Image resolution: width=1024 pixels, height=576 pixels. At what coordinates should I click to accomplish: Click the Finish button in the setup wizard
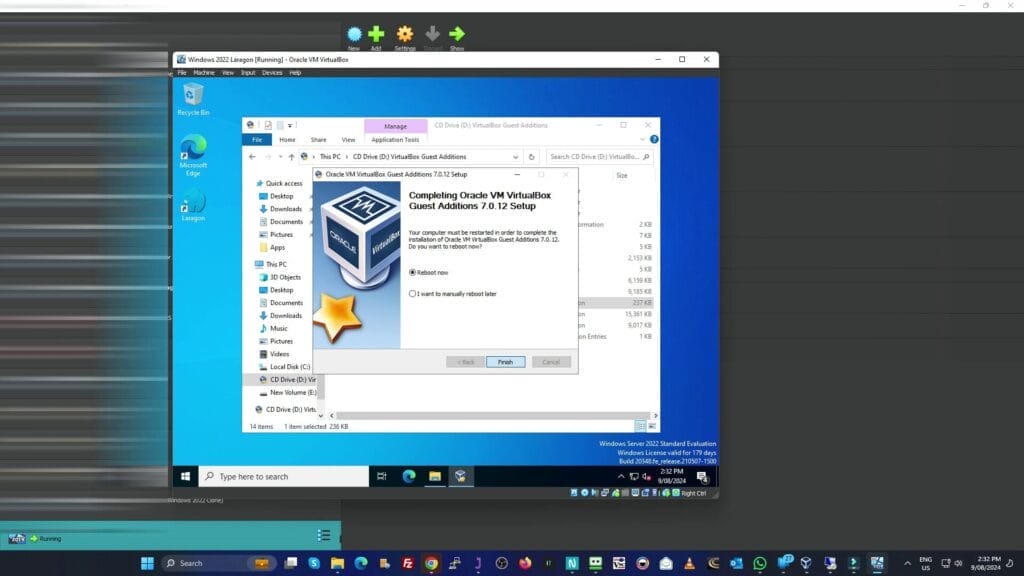point(504,361)
